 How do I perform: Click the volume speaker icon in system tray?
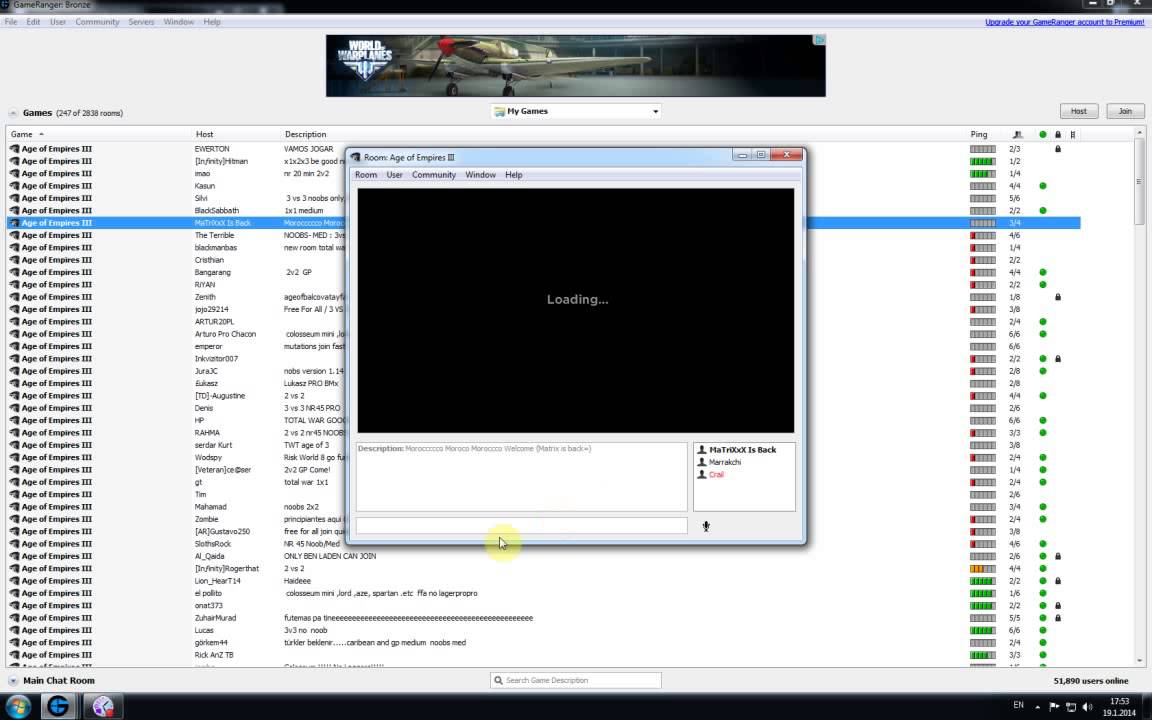point(1087,707)
